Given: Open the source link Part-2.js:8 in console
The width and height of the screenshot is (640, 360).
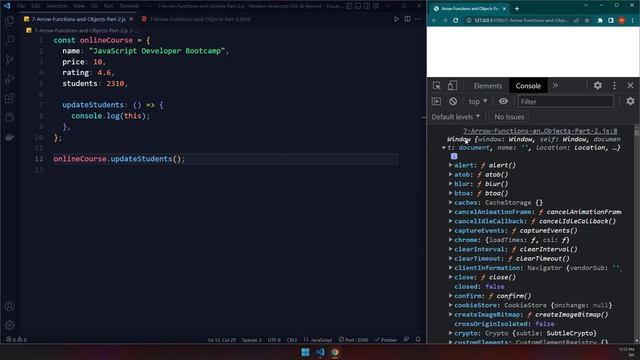Looking at the screenshot, I should (x=540, y=131).
